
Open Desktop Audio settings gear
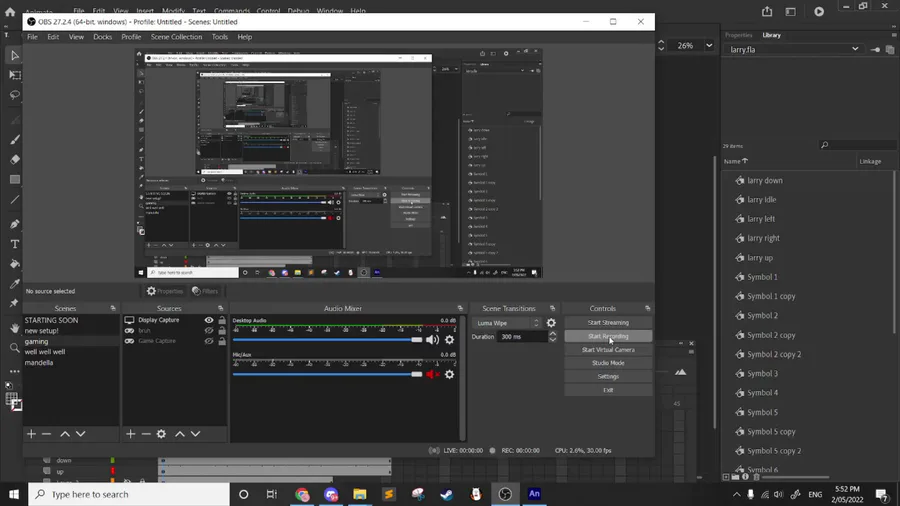(x=449, y=340)
